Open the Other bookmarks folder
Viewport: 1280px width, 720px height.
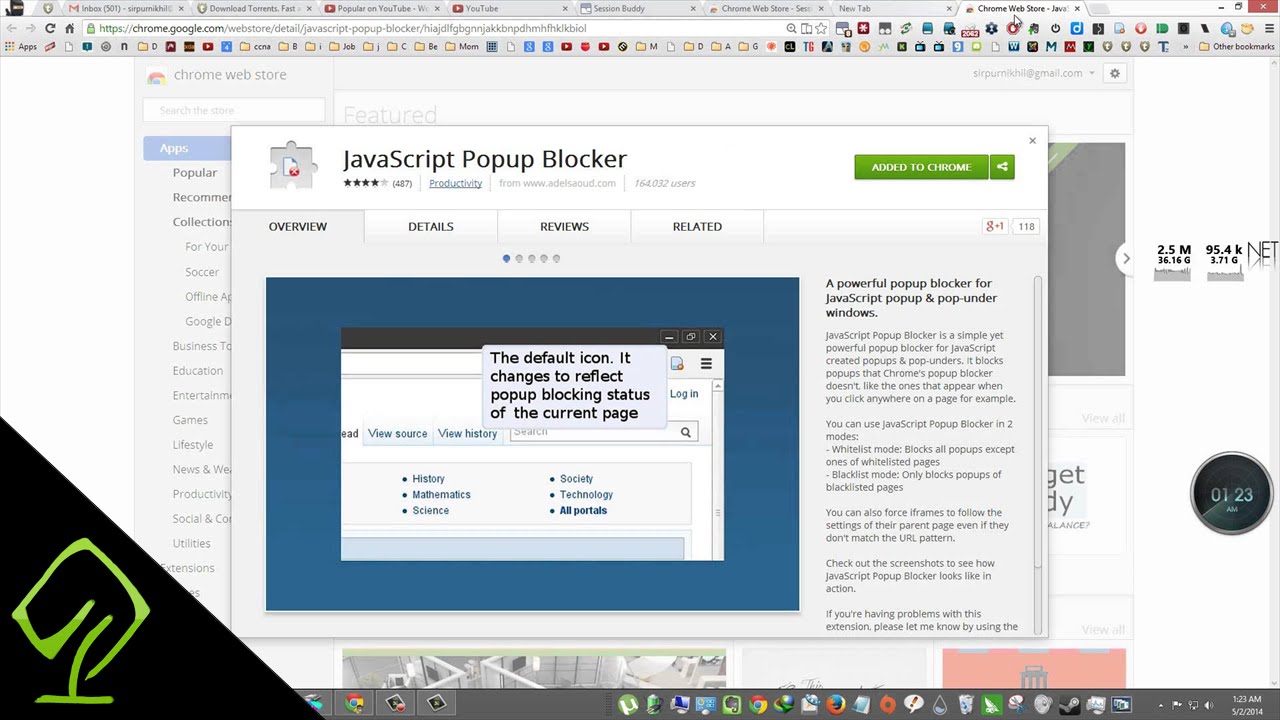(1237, 46)
